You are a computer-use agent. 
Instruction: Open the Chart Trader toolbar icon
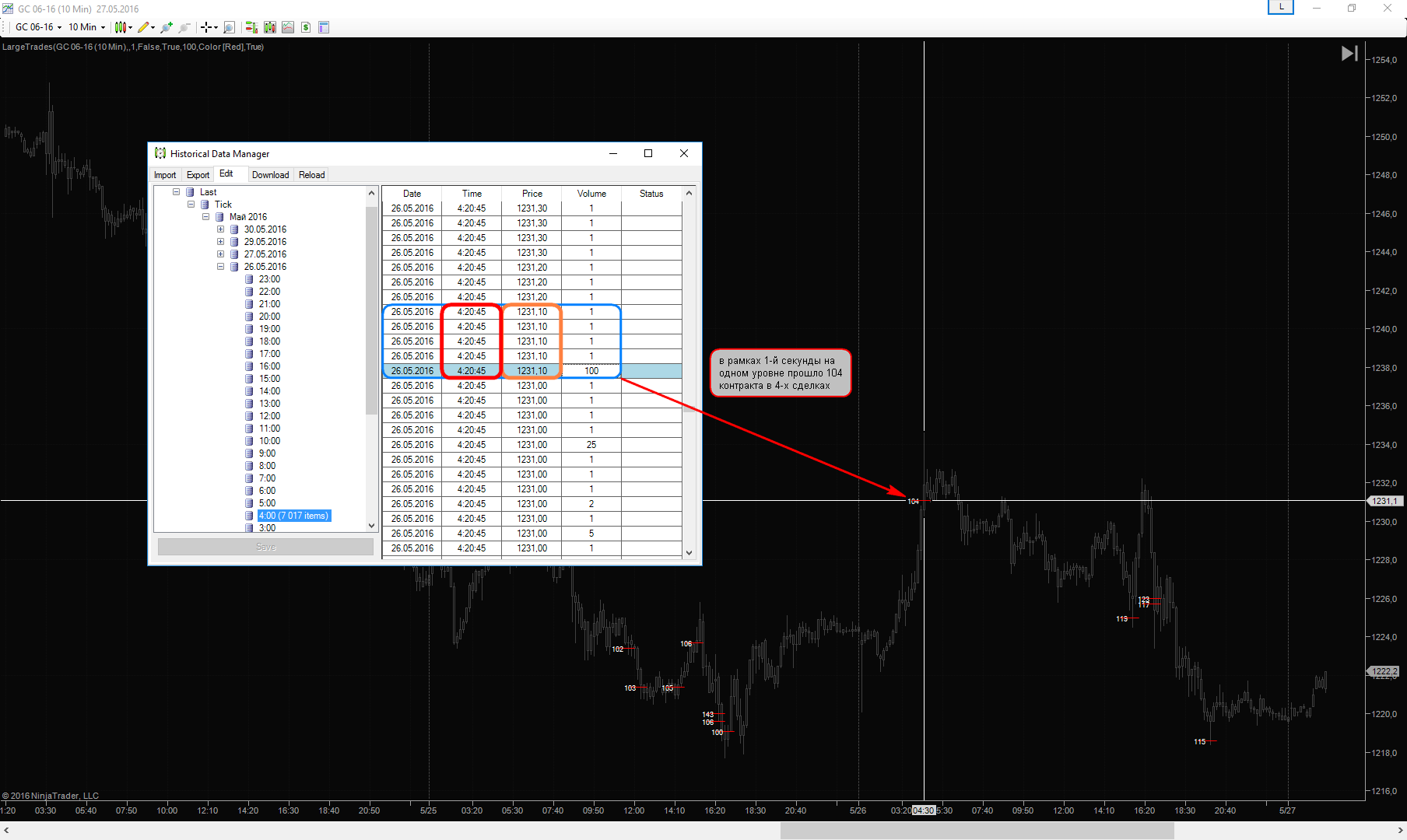tap(251, 27)
